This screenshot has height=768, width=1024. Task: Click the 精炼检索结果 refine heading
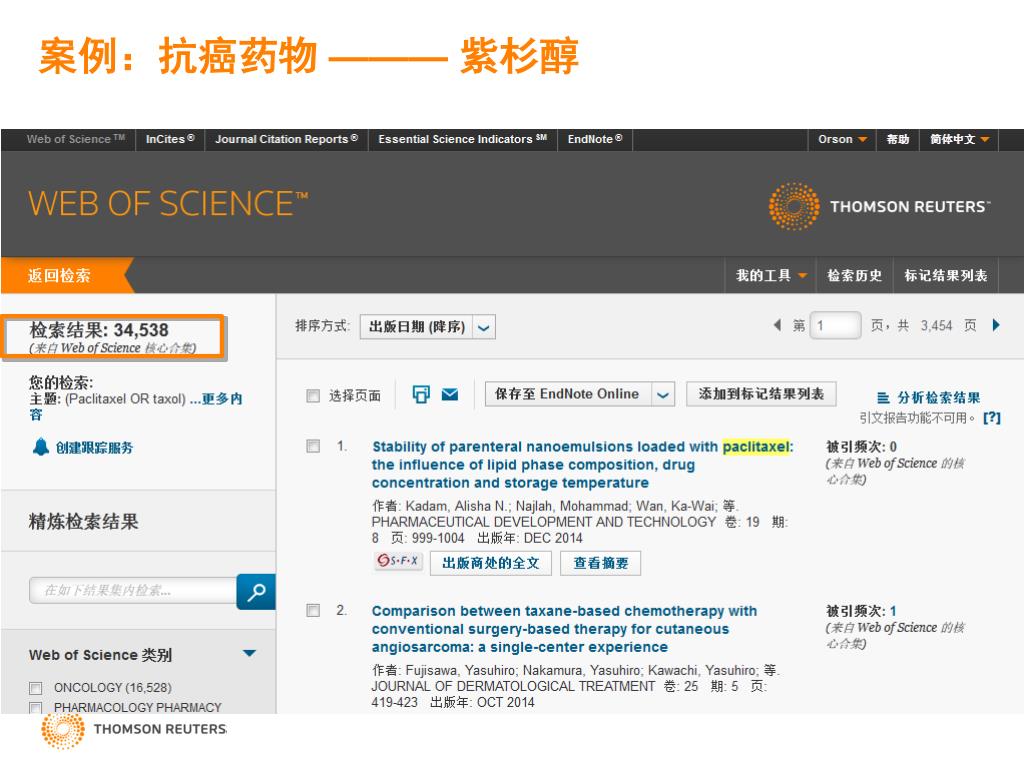click(x=84, y=522)
